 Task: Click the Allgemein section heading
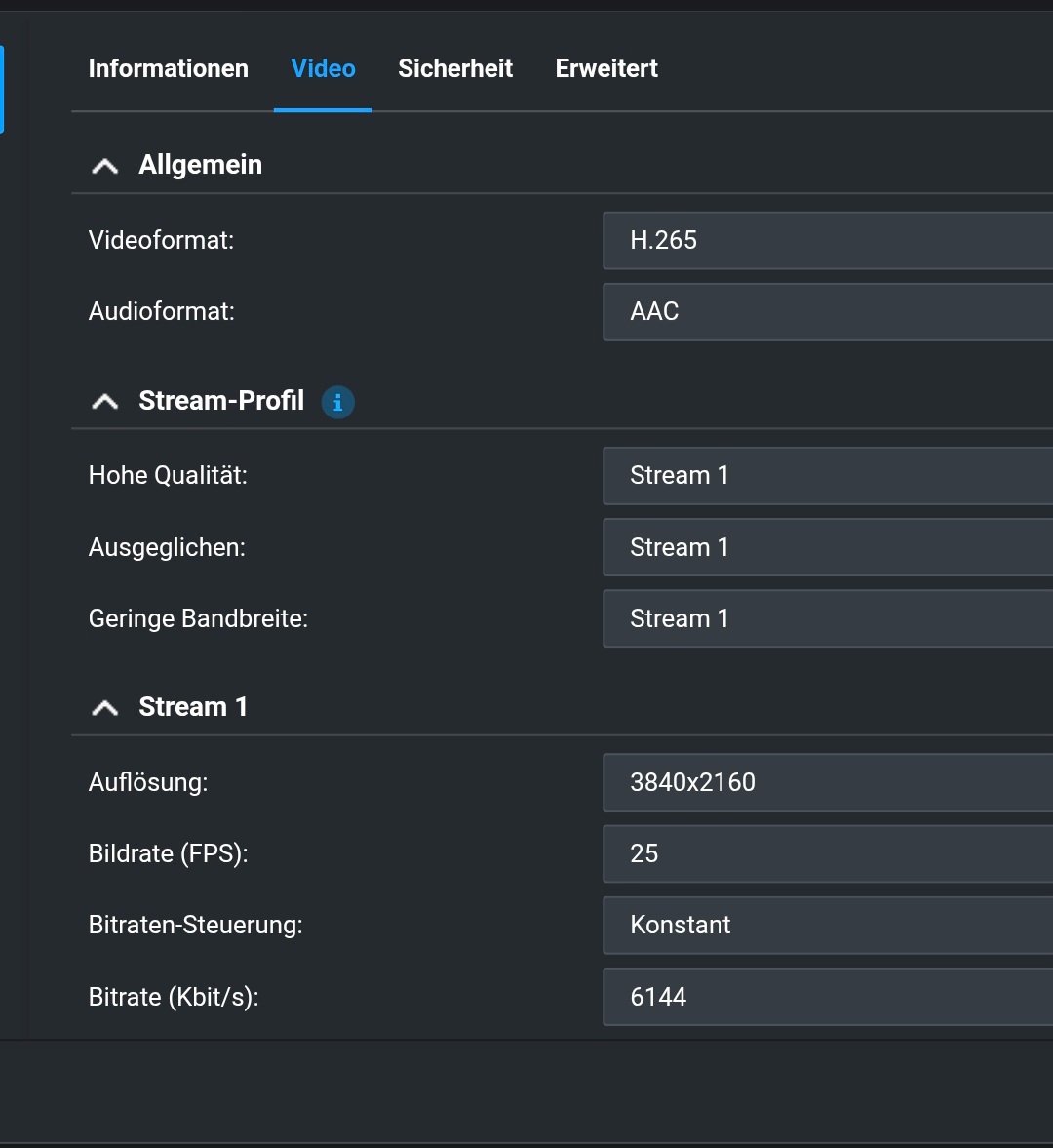coord(200,166)
